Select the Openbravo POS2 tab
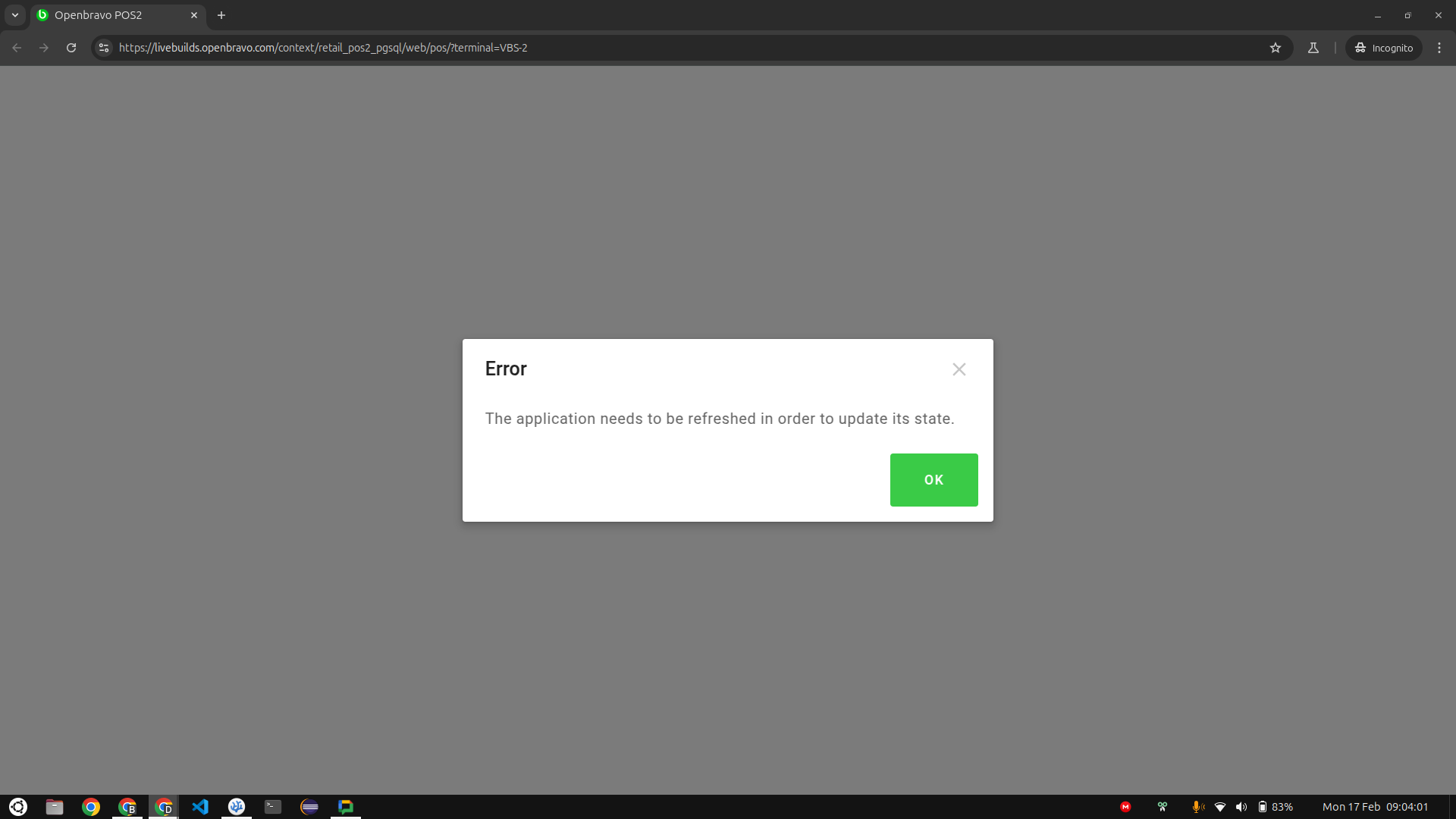 point(106,15)
